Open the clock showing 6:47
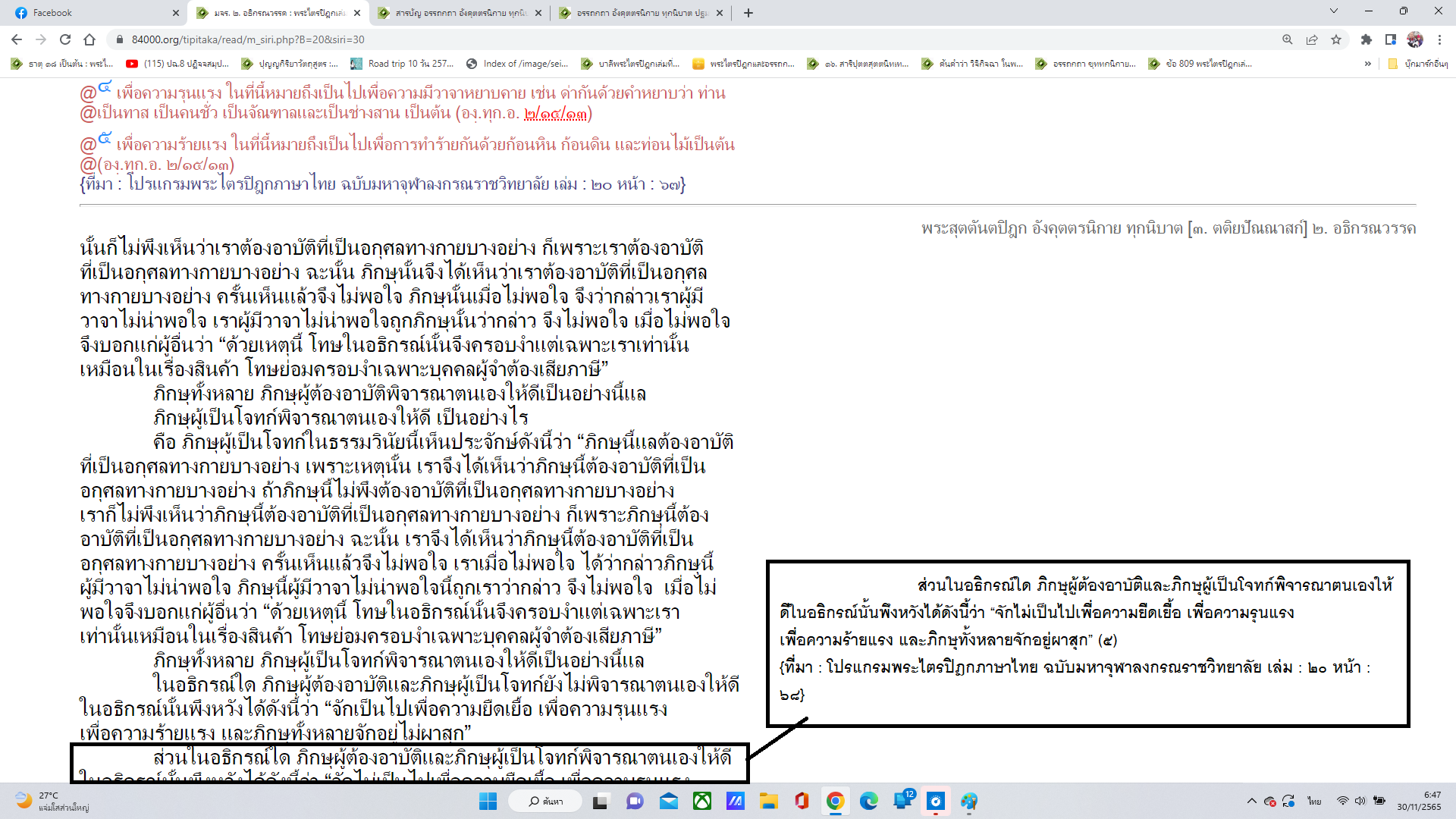This screenshot has width=1456, height=819. point(1420,801)
